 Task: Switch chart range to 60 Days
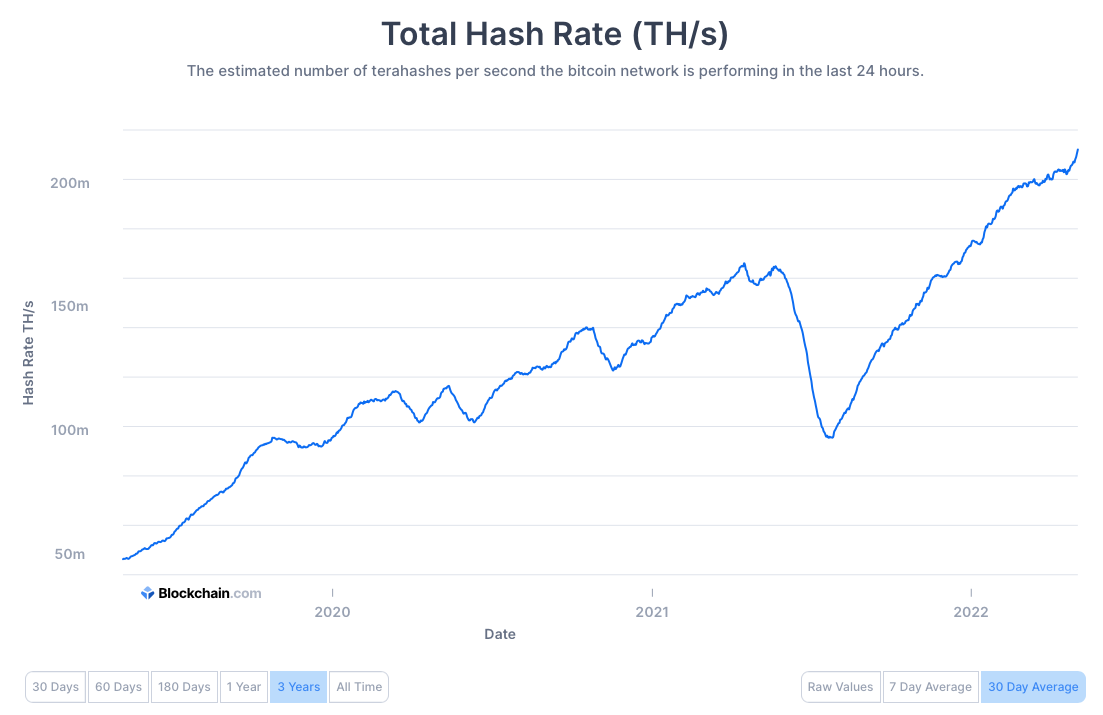point(117,687)
